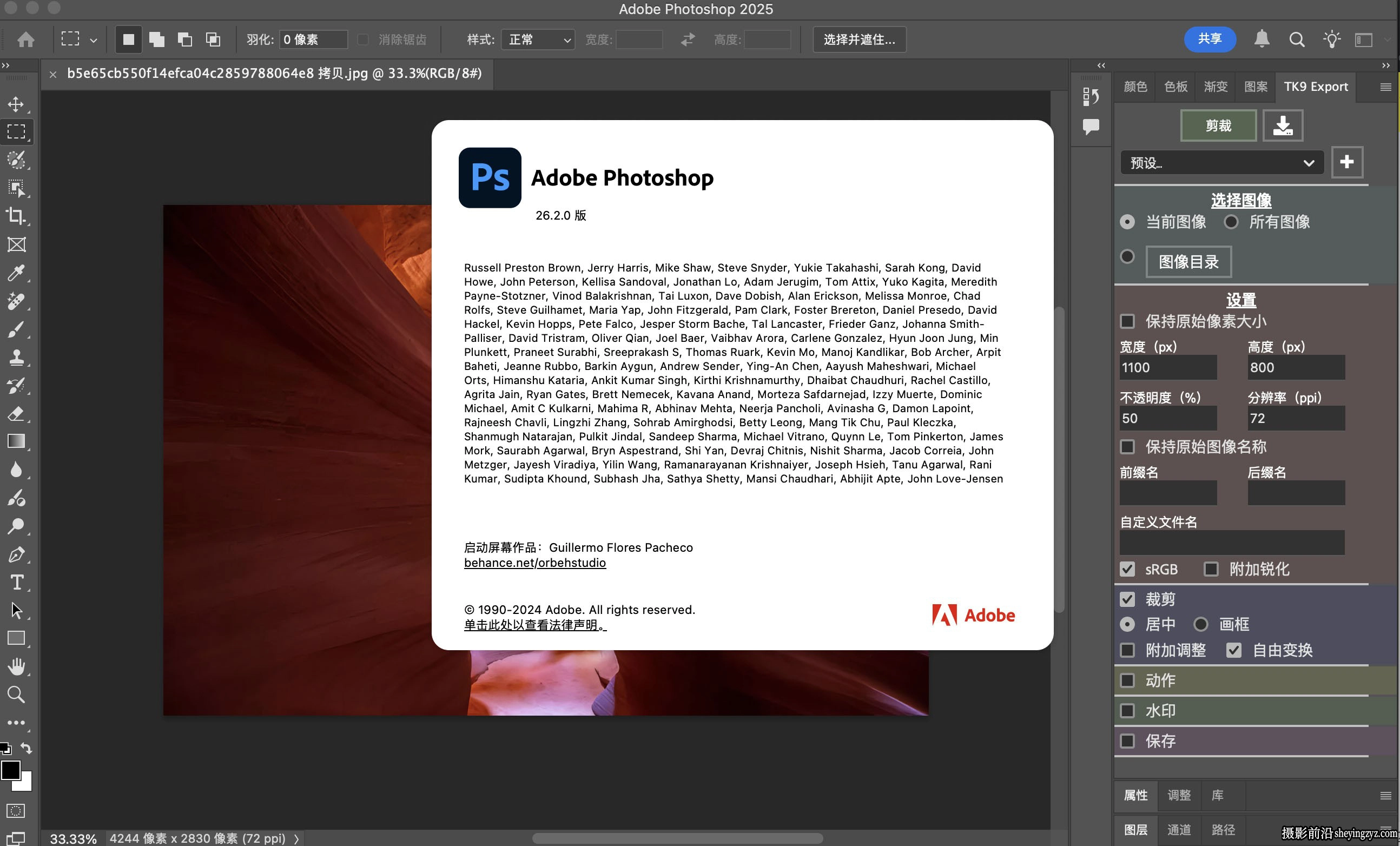1400x846 pixels.
Task: Swap foreground and background colors
Action: point(26,748)
